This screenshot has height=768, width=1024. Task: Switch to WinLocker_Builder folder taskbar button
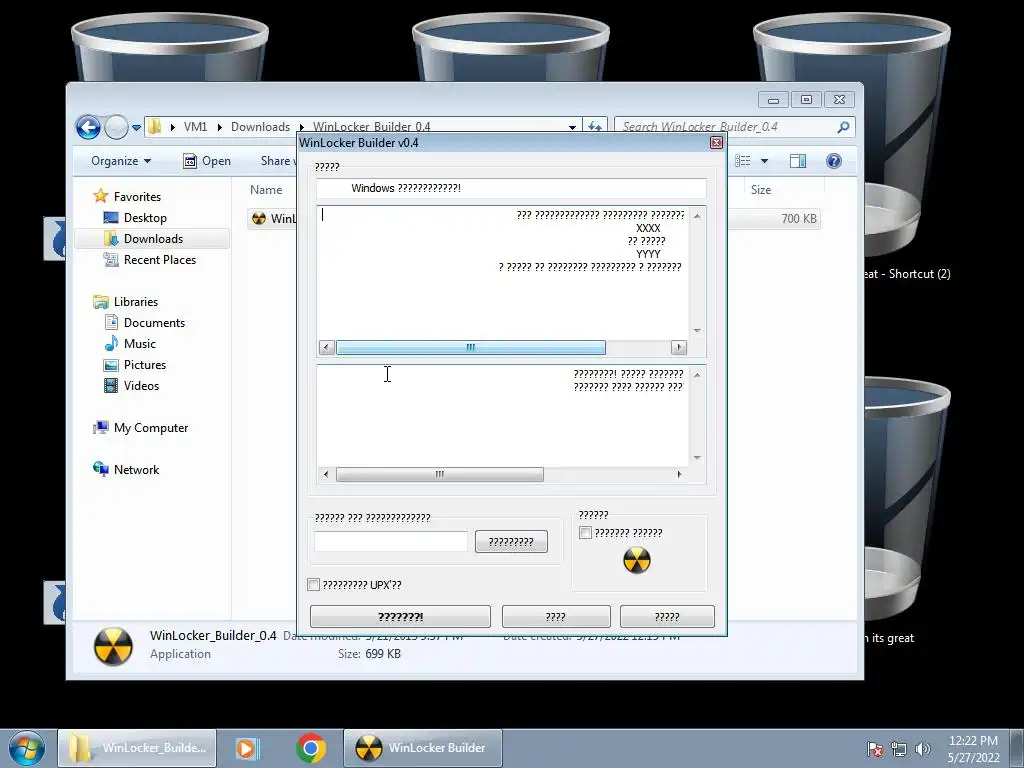click(x=136, y=748)
